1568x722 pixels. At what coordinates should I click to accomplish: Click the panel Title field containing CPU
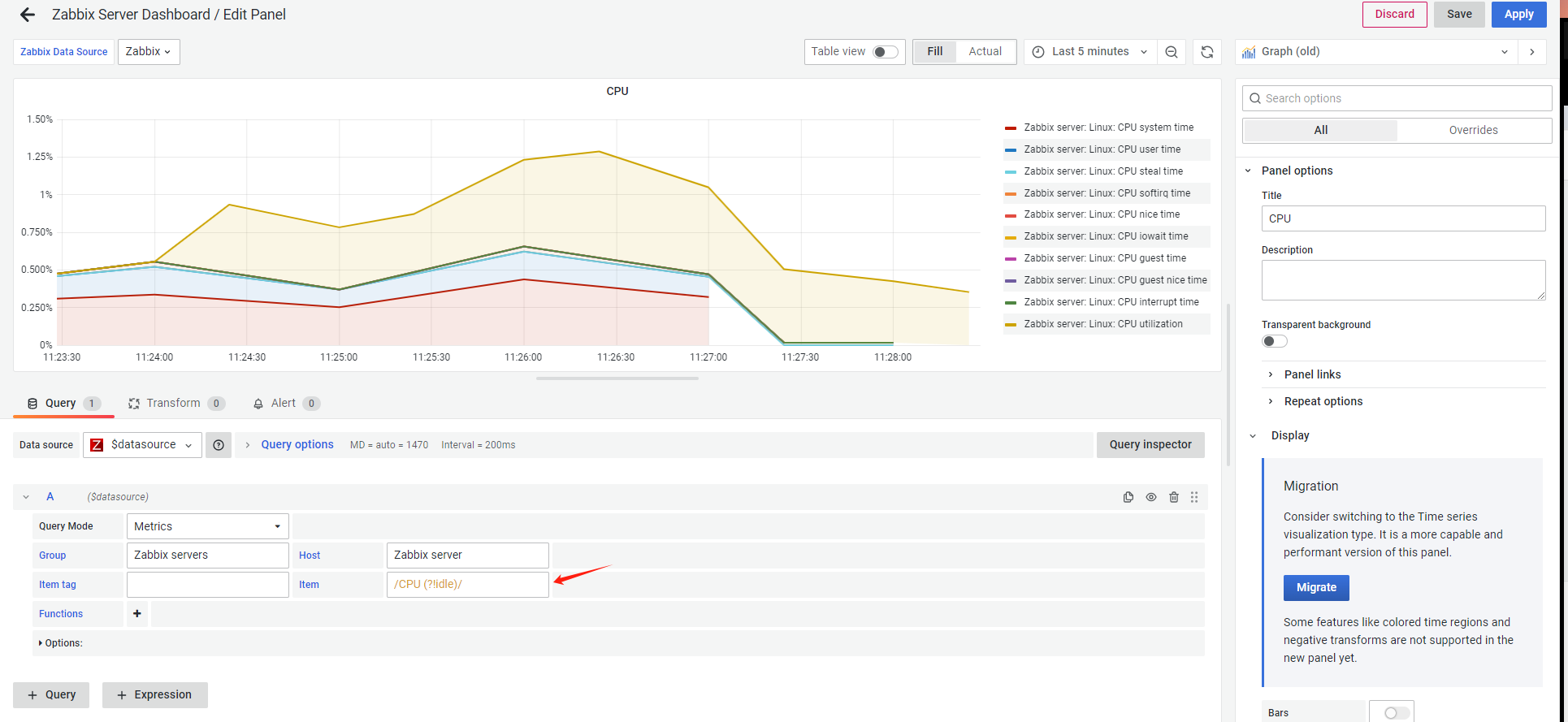pyautogui.click(x=1403, y=218)
